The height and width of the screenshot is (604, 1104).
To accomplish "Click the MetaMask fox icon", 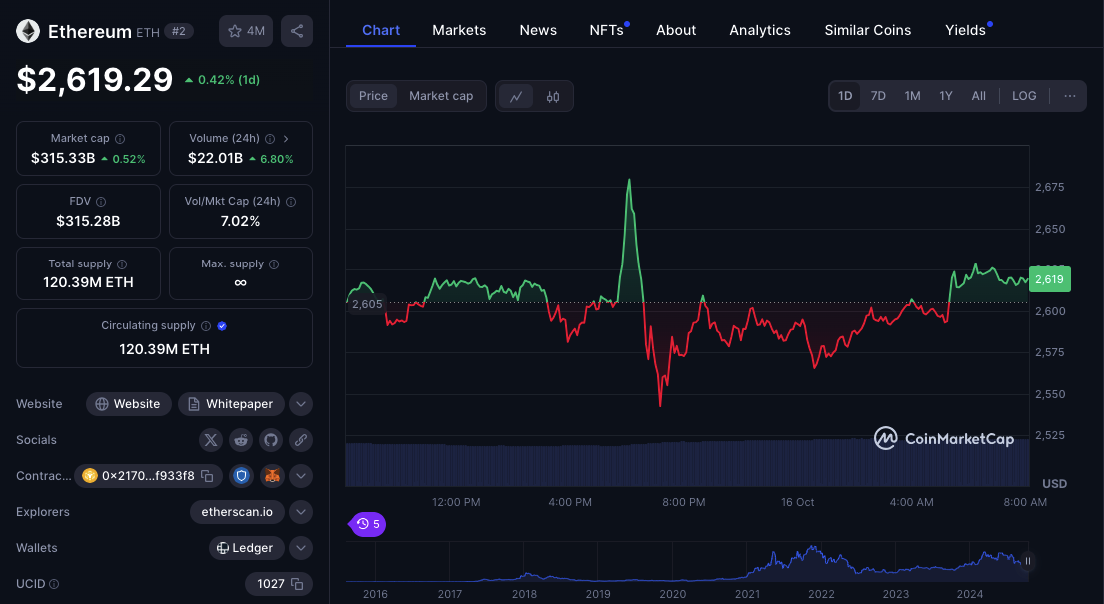I will click(x=272, y=476).
